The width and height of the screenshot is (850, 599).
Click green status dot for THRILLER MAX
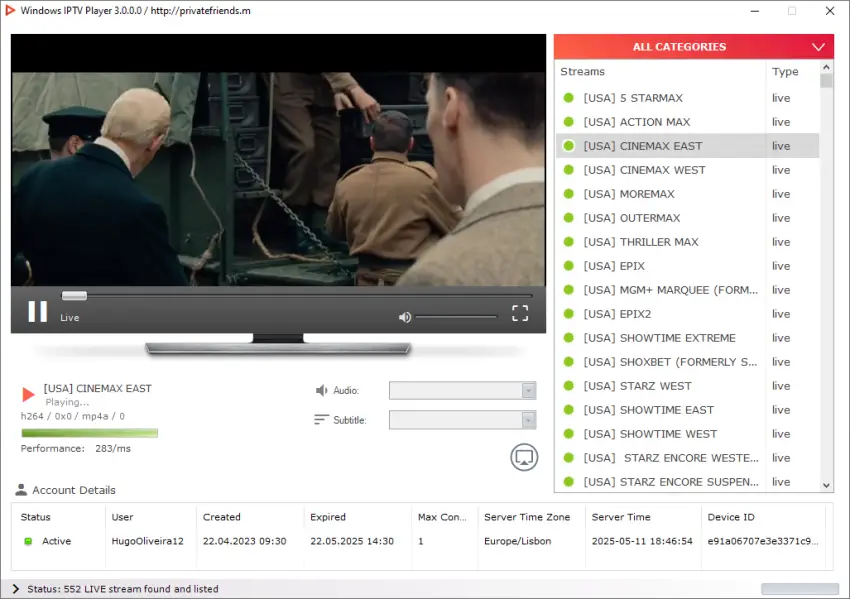tap(569, 242)
